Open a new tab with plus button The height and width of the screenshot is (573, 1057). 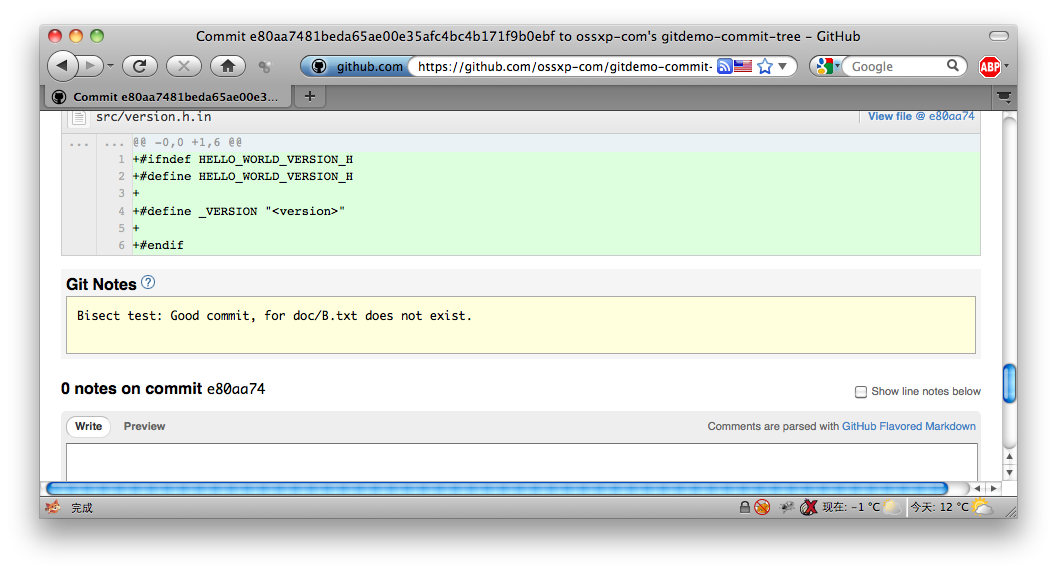(x=309, y=96)
